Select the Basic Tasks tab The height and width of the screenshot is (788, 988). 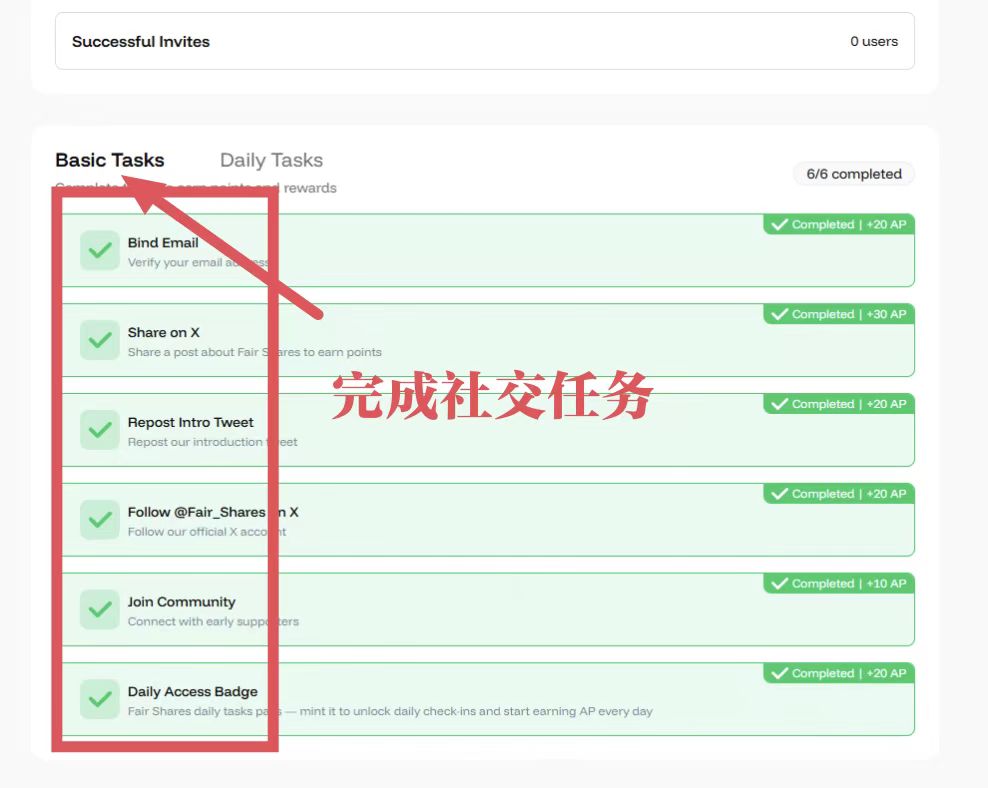point(110,160)
